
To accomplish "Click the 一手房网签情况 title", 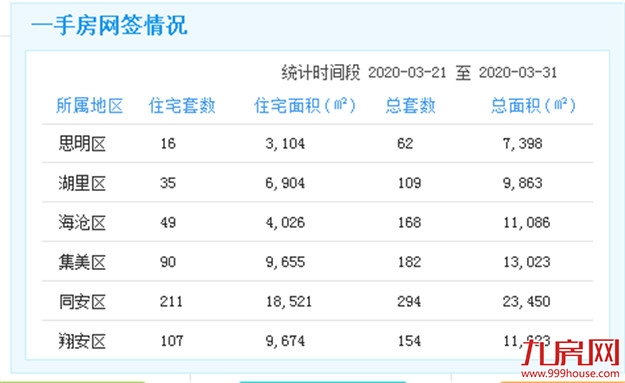I will pyautogui.click(x=109, y=26).
